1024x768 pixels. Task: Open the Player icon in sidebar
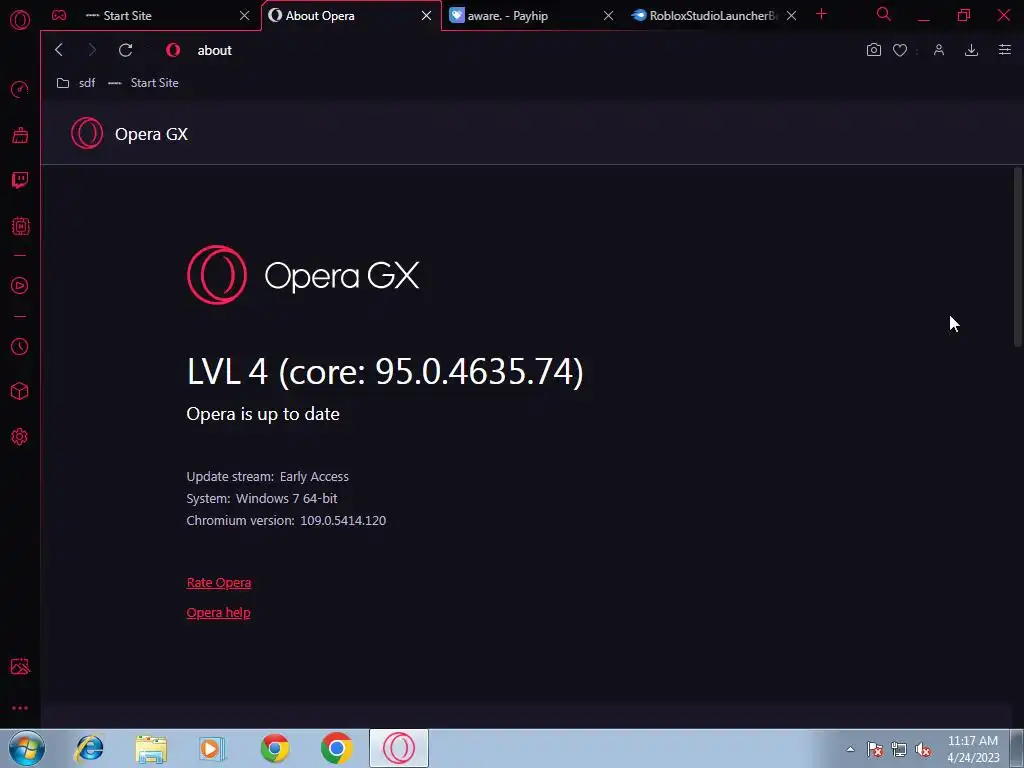point(20,285)
